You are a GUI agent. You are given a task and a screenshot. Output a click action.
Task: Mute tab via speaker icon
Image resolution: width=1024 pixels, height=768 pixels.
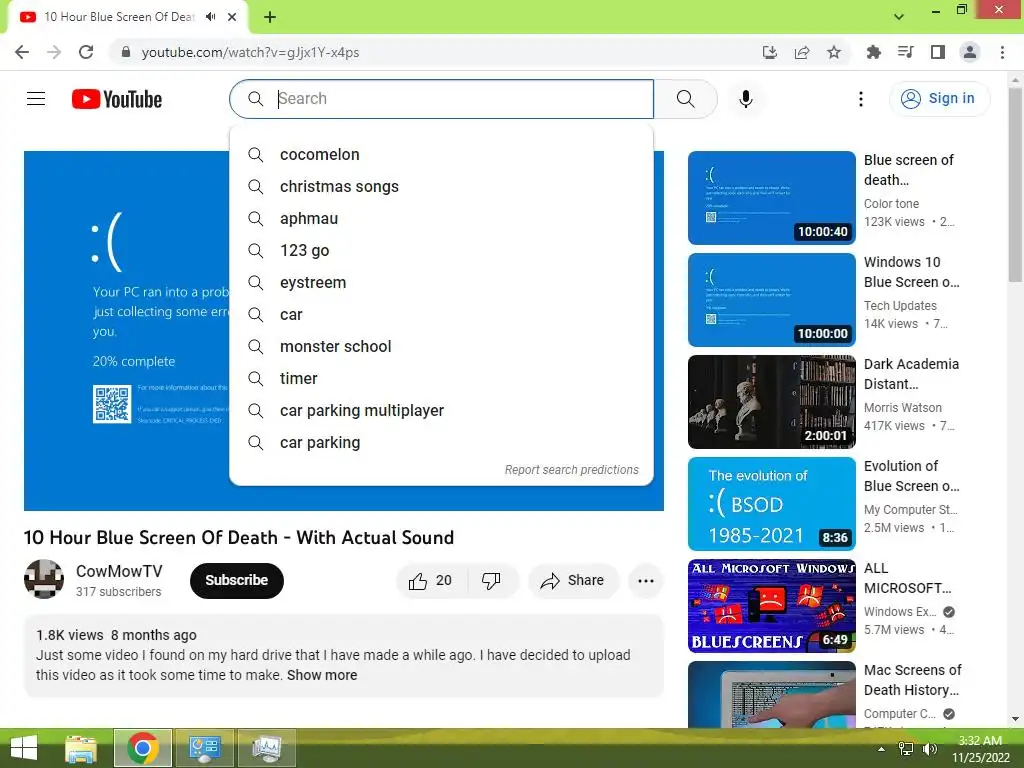(x=210, y=17)
